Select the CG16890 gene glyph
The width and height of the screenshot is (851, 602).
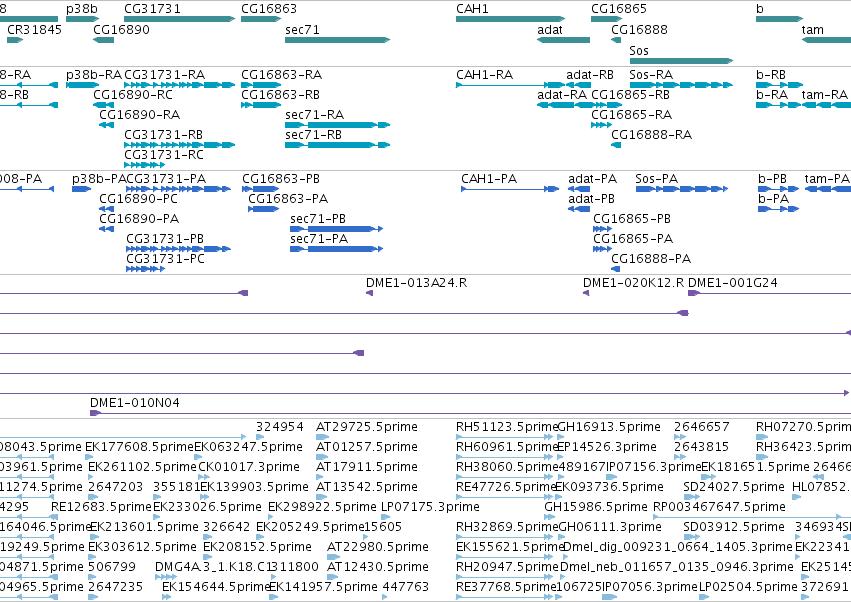(104, 40)
